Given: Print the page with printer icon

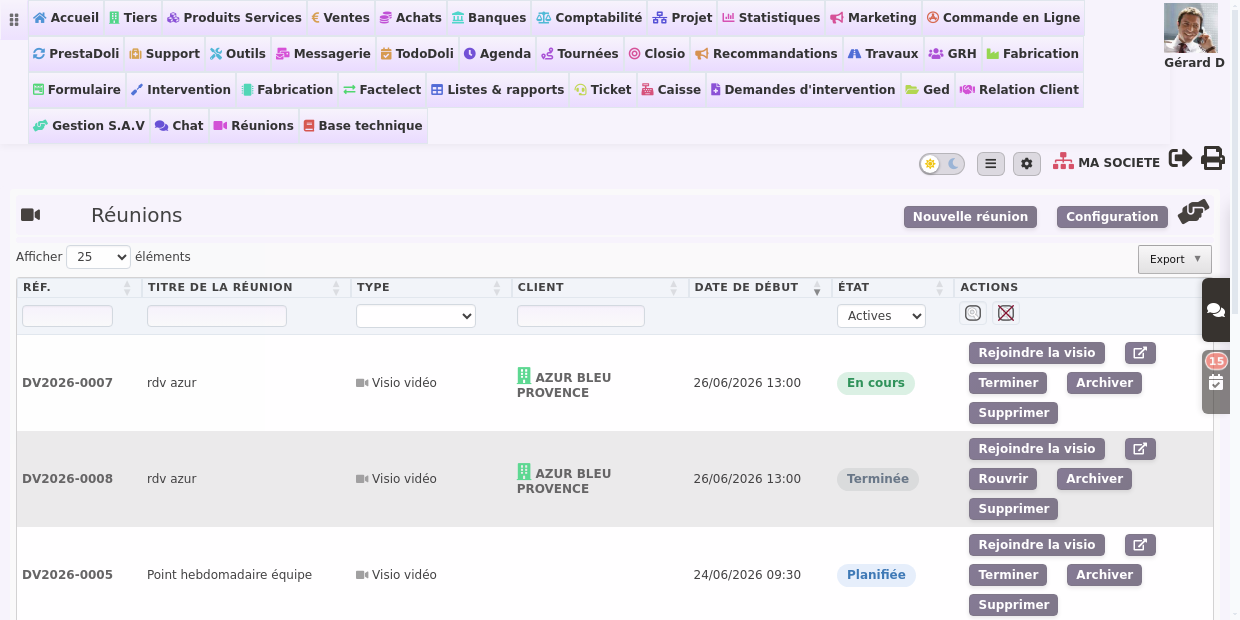Looking at the screenshot, I should [1213, 158].
